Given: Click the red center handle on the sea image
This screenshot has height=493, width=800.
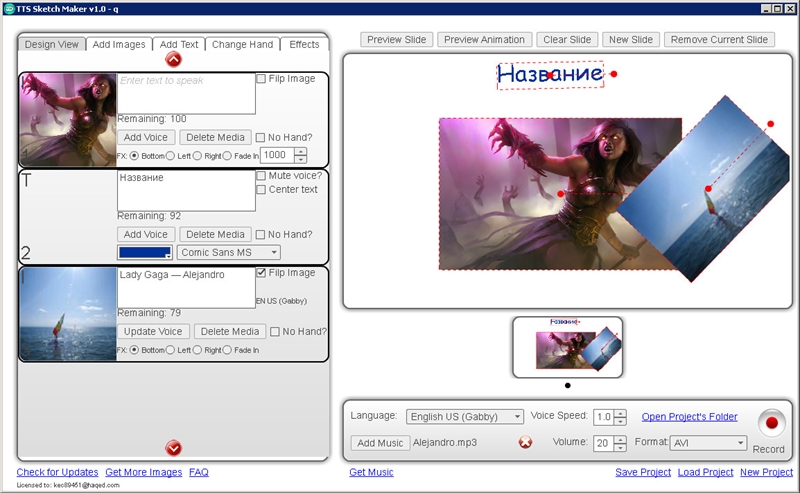Looking at the screenshot, I should pos(708,189).
